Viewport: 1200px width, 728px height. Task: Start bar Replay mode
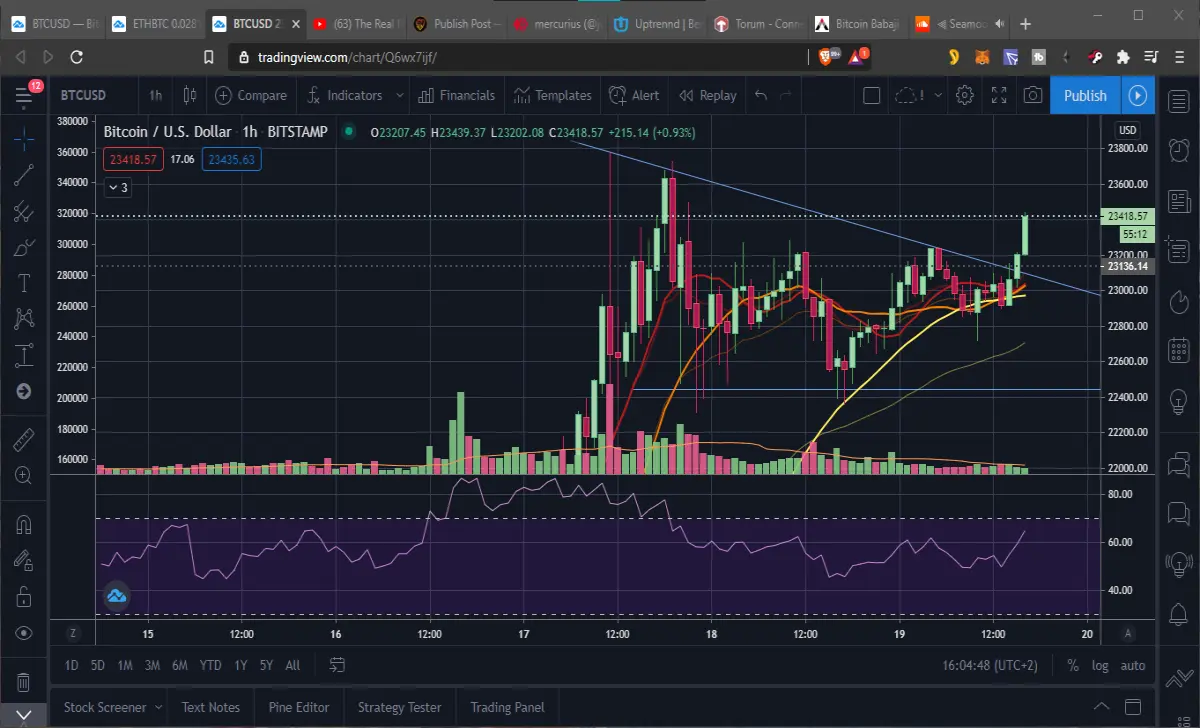707,96
